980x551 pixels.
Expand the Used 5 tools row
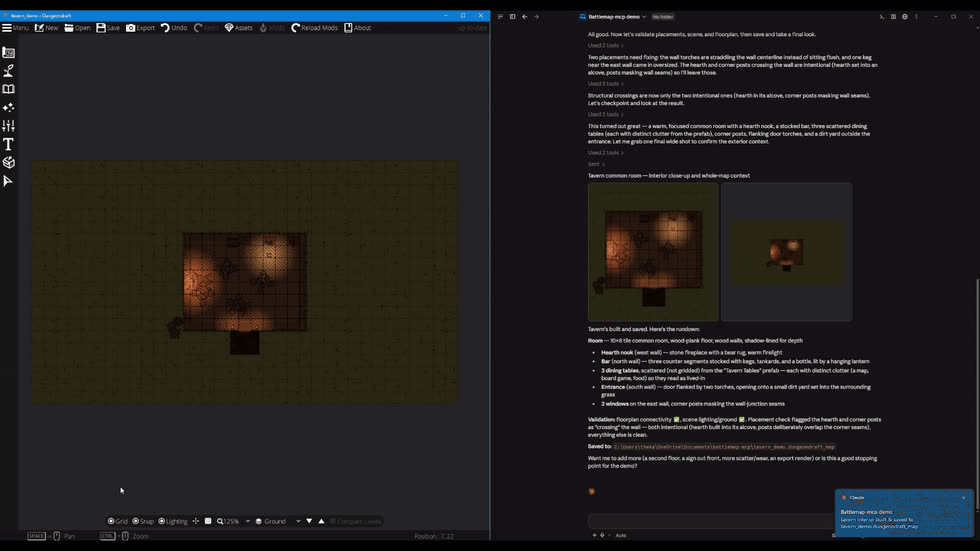coord(605,84)
